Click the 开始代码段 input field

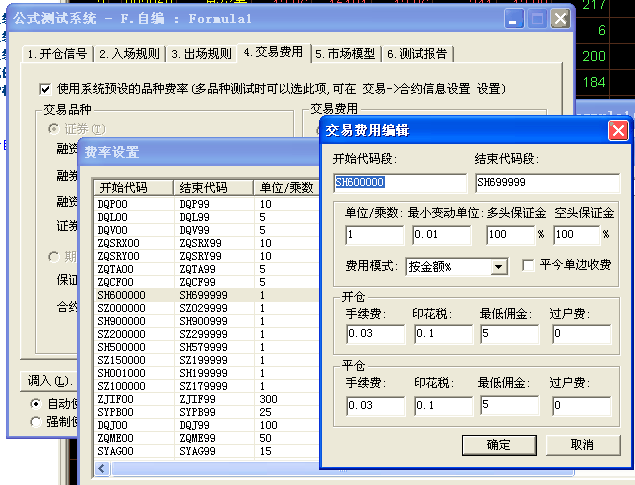399,183
